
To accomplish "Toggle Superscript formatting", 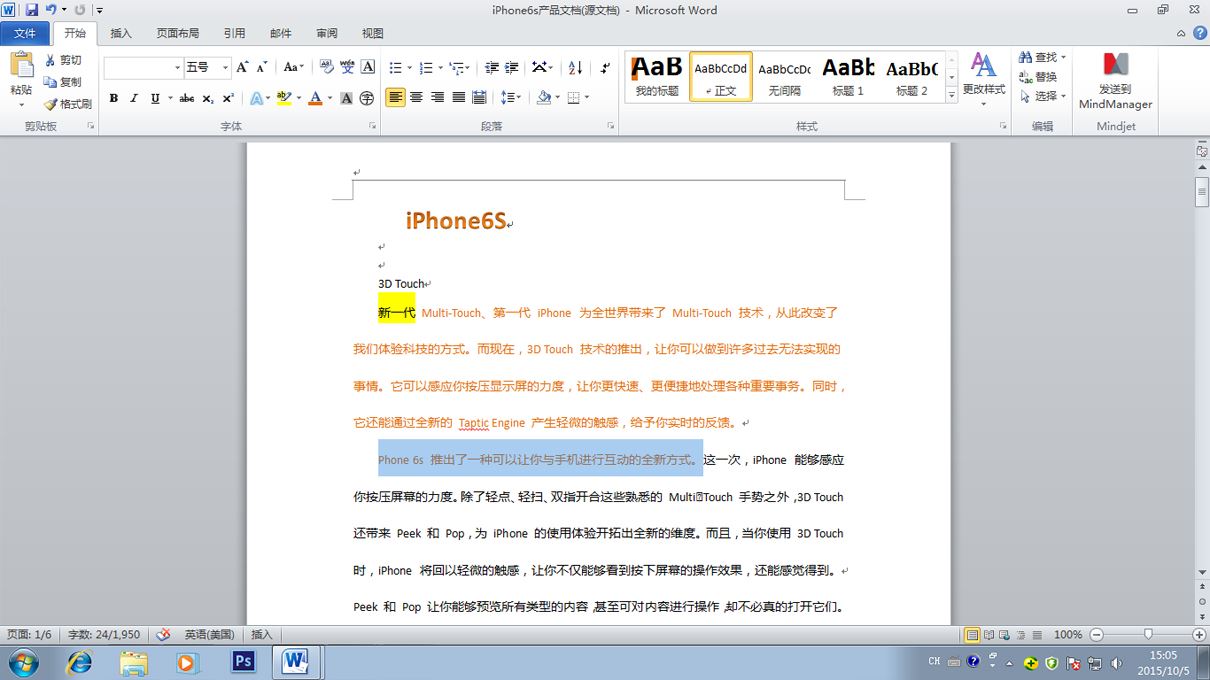I will coord(228,98).
